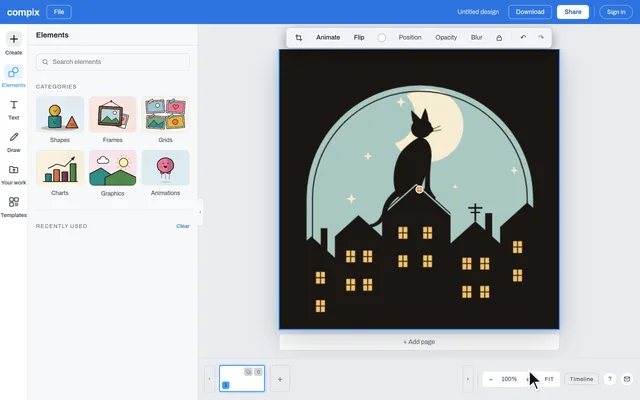This screenshot has height=400, width=640.
Task: Open the Create panel in the sidebar
Action: point(13,44)
